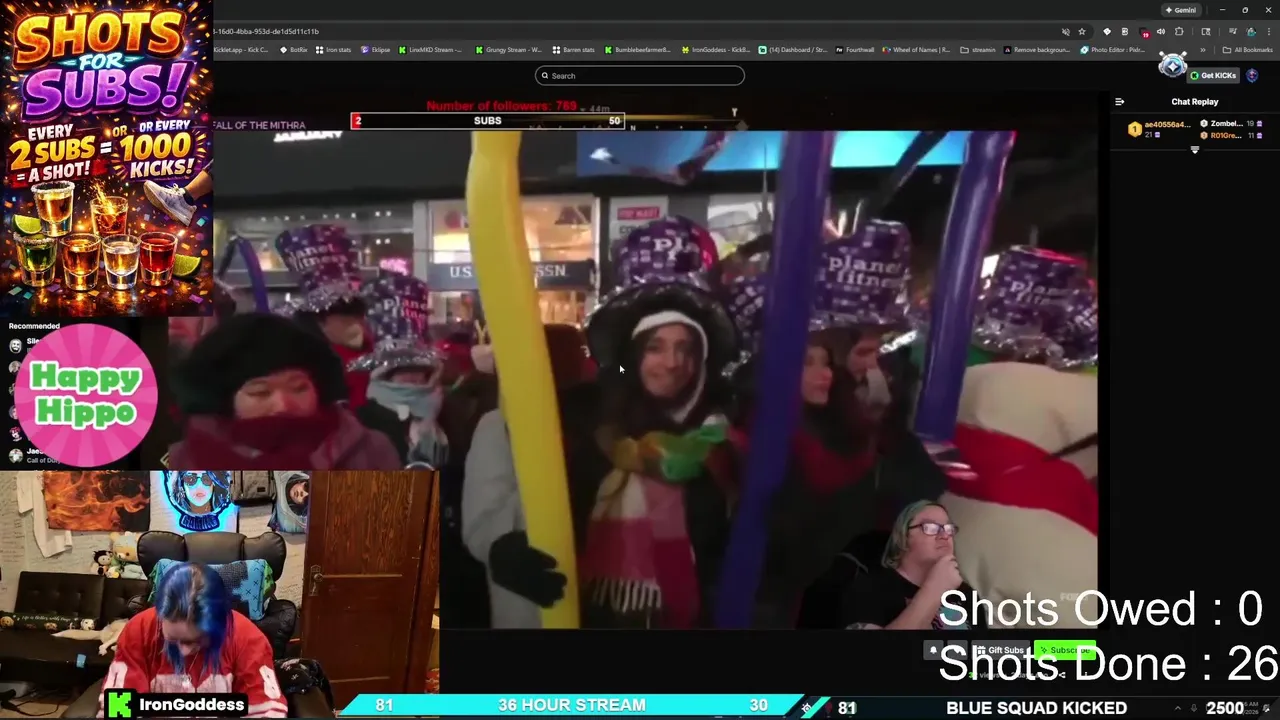The width and height of the screenshot is (1280, 720).
Task: Click the camera-off icon in address bar
Action: point(1066,32)
